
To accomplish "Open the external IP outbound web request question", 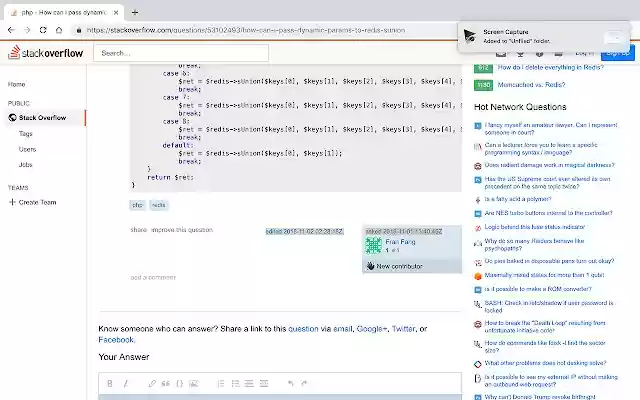I will pyautogui.click(x=551, y=380).
